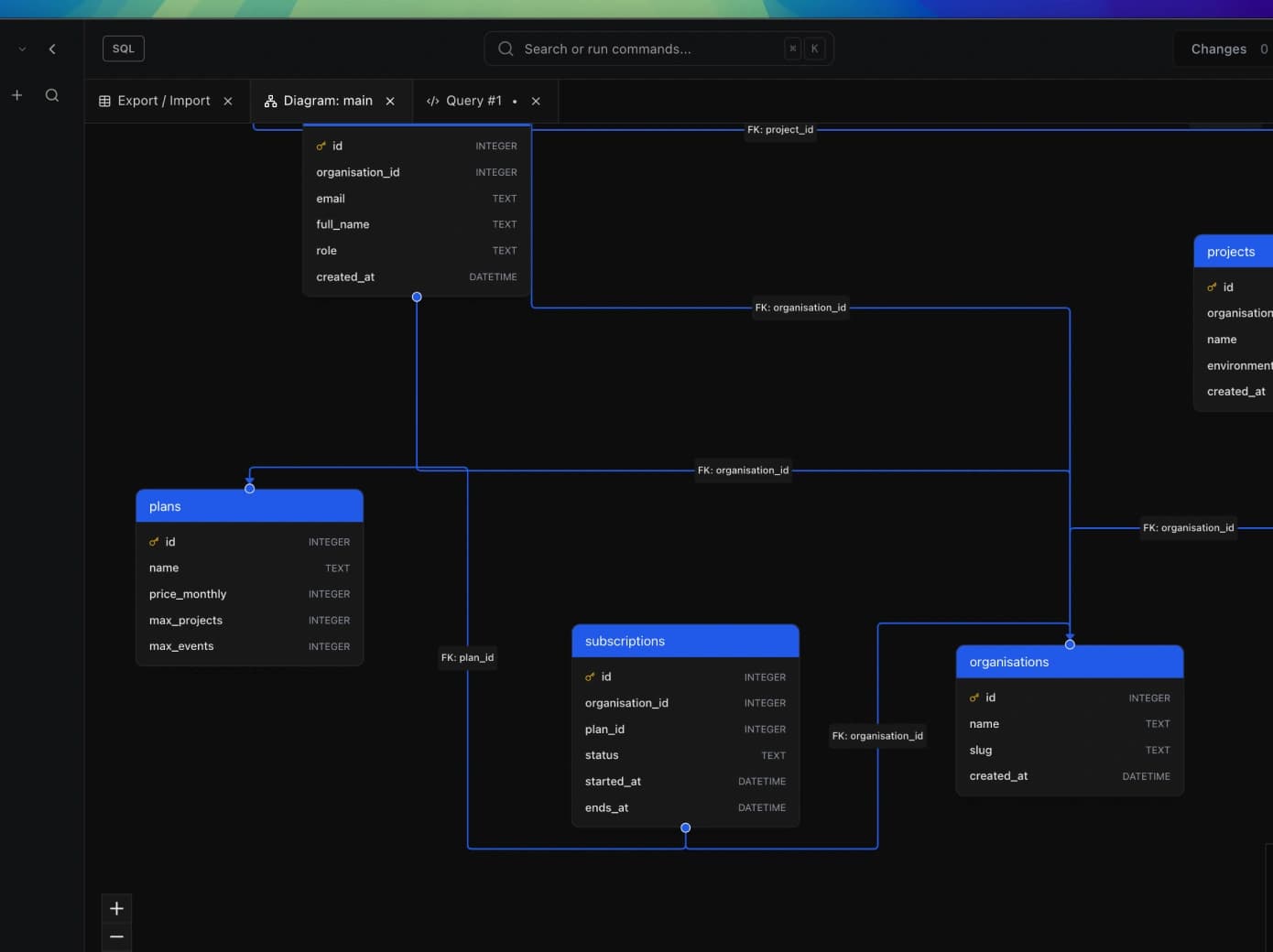The image size is (1273, 952).
Task: Open the workspace dropdown chevron at top left
Action: (21, 49)
